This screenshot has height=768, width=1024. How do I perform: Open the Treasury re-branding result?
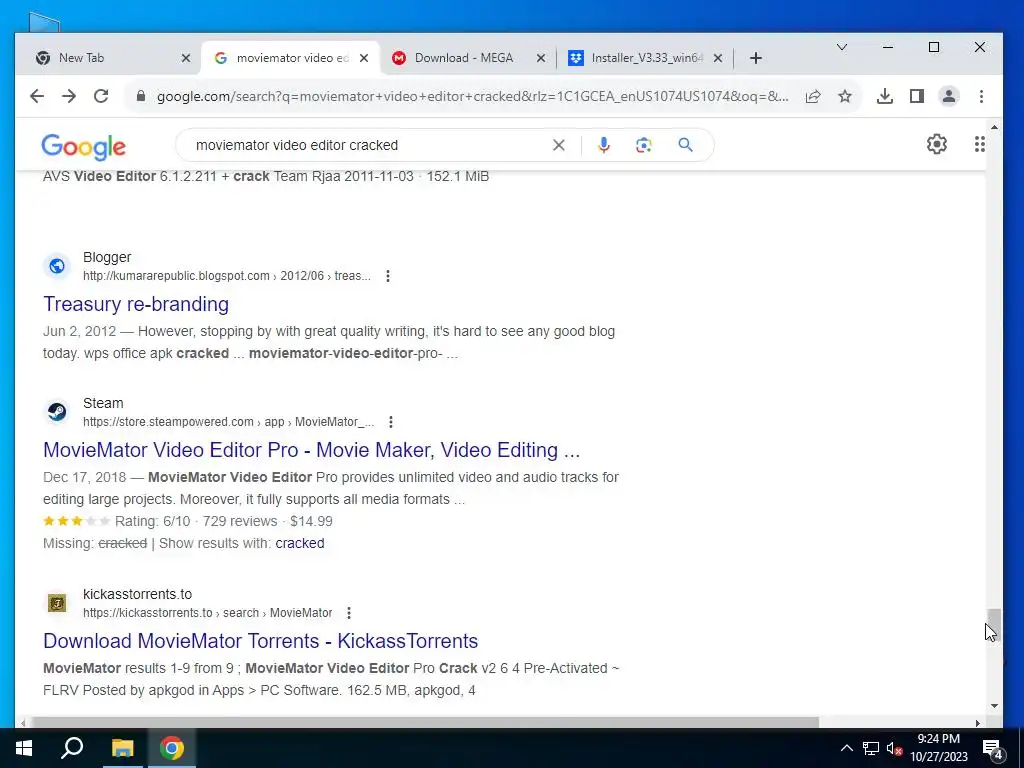(136, 304)
